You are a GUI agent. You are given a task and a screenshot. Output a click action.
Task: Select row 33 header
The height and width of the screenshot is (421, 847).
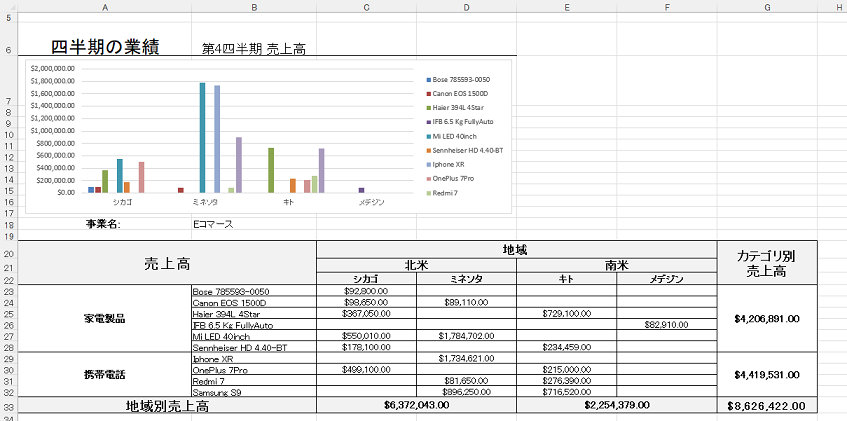(9, 406)
